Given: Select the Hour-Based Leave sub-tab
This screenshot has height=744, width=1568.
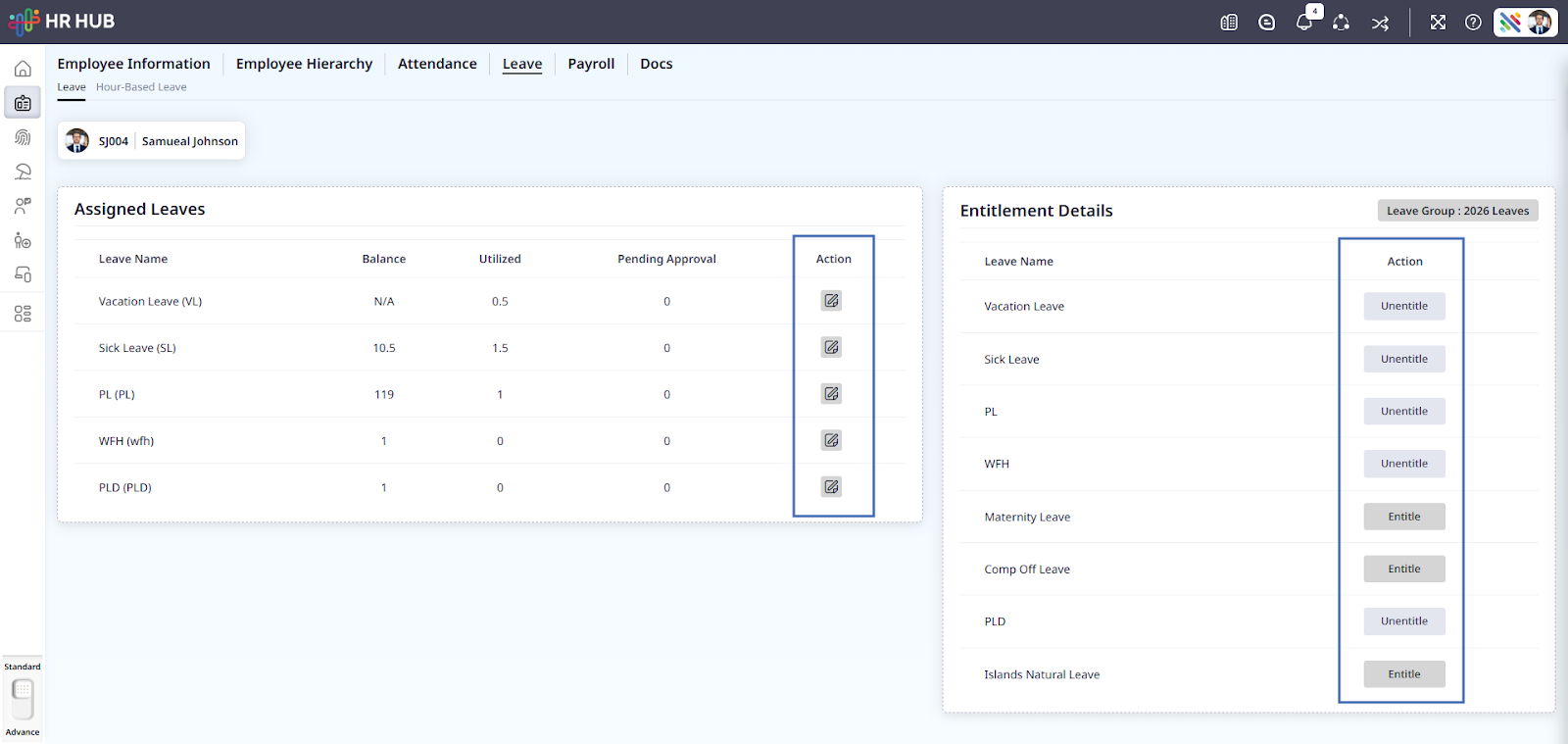Looking at the screenshot, I should [141, 87].
